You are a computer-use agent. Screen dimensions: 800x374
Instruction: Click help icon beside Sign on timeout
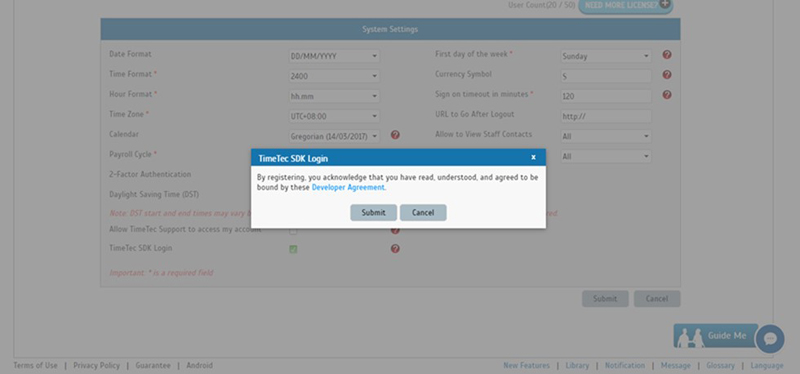(x=667, y=95)
